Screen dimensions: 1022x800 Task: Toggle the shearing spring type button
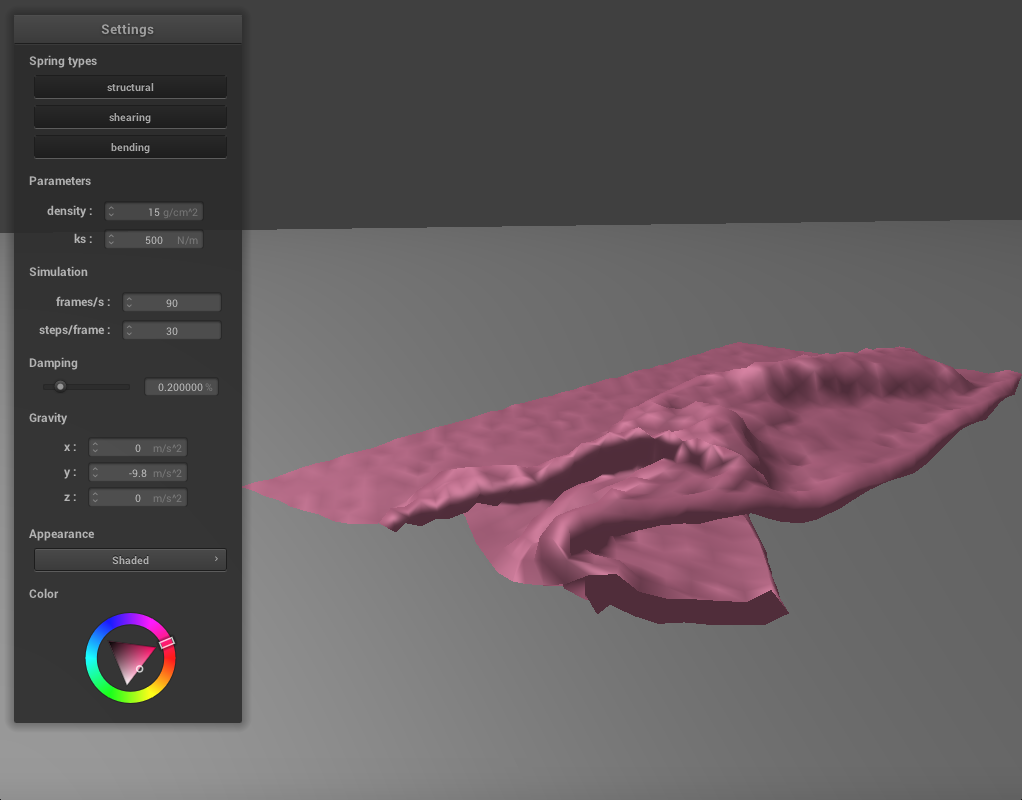130,117
